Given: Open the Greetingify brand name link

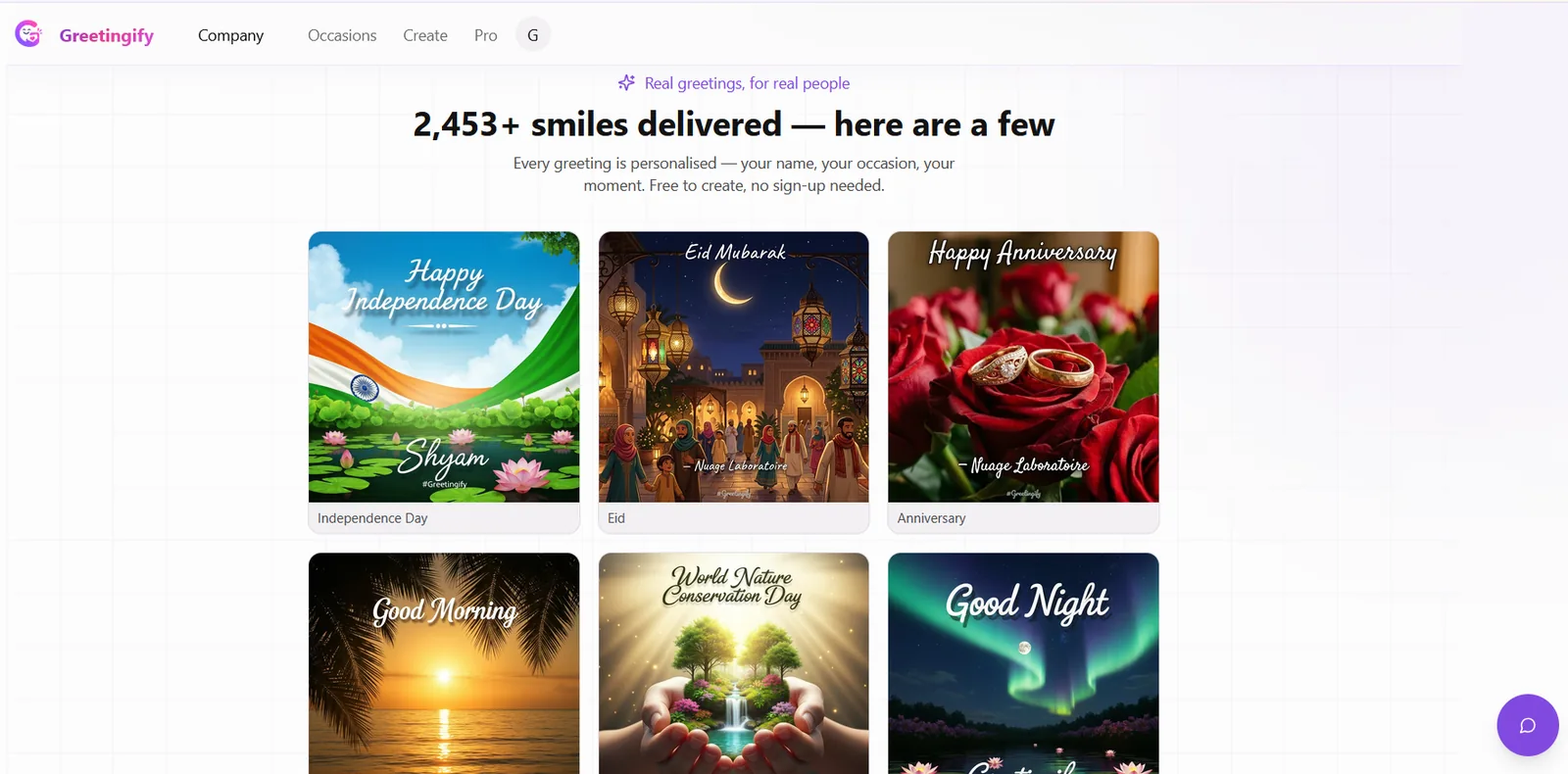Looking at the screenshot, I should pyautogui.click(x=107, y=35).
